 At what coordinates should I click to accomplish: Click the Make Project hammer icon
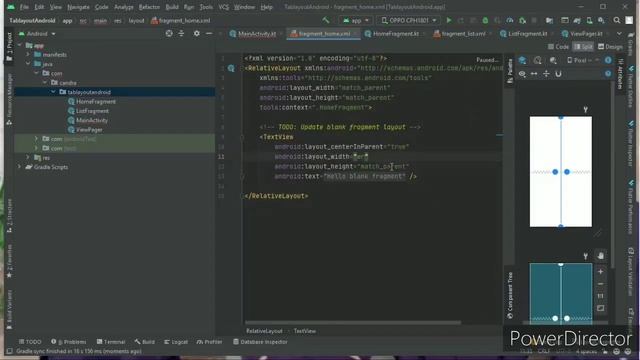click(326, 20)
